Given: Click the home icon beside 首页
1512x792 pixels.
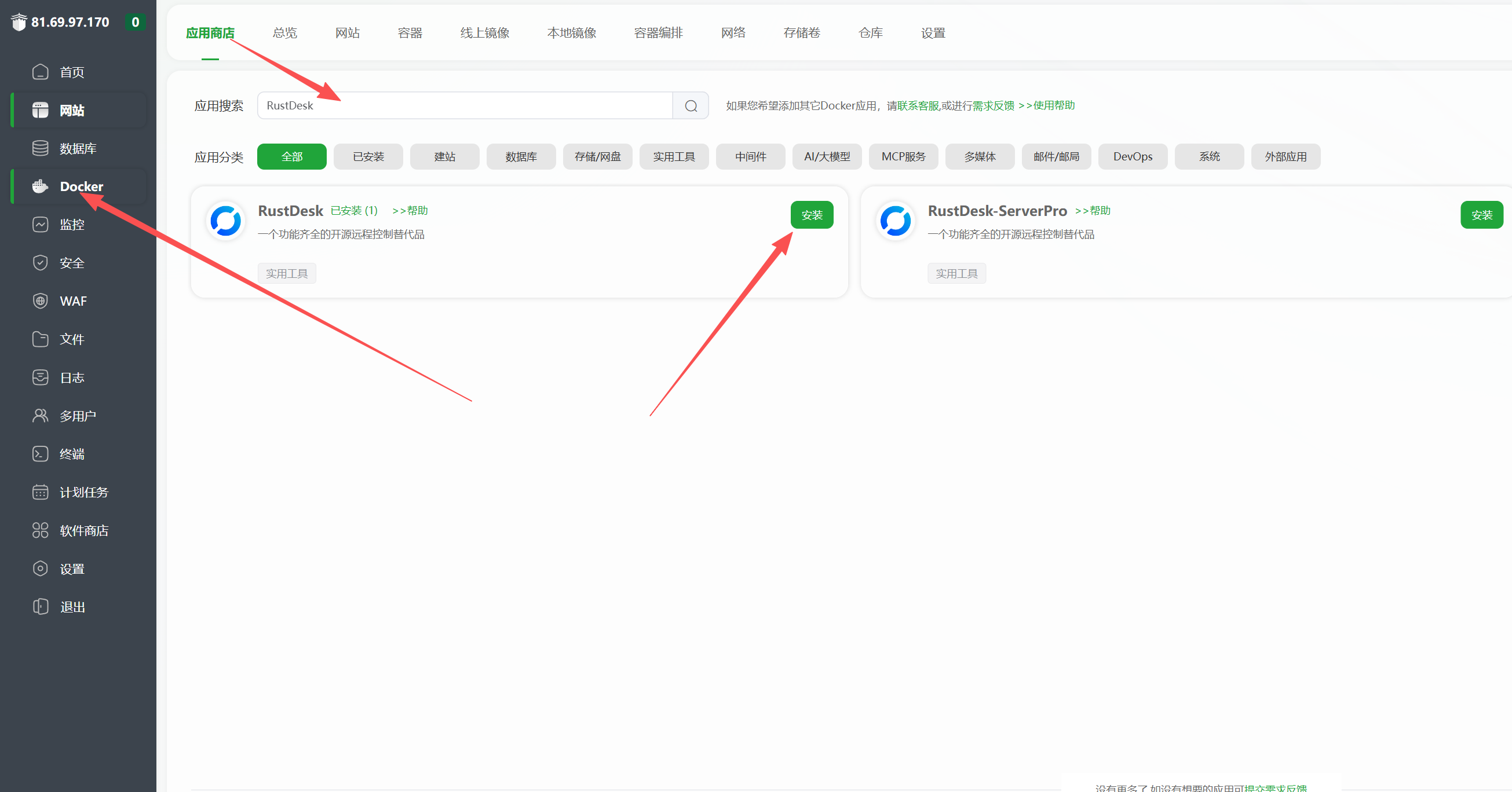Looking at the screenshot, I should (40, 72).
